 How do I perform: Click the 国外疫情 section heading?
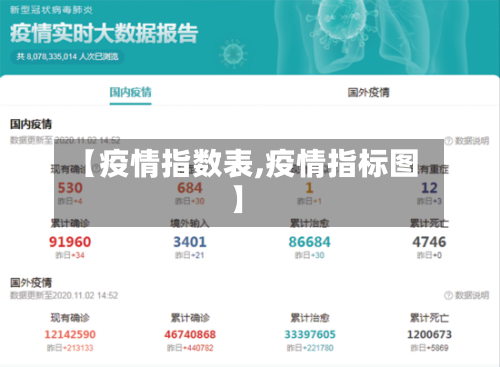click(31, 282)
